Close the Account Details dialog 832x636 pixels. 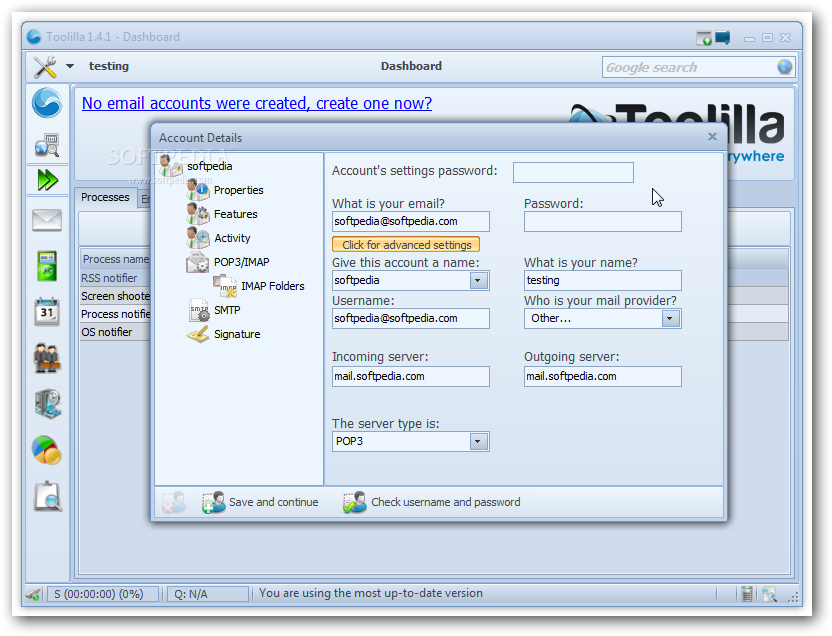pos(712,137)
